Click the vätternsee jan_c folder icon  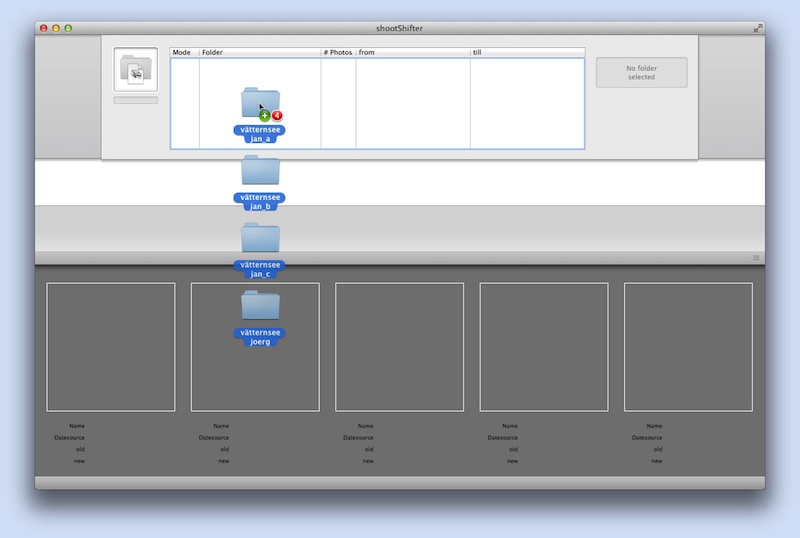pyautogui.click(x=260, y=238)
